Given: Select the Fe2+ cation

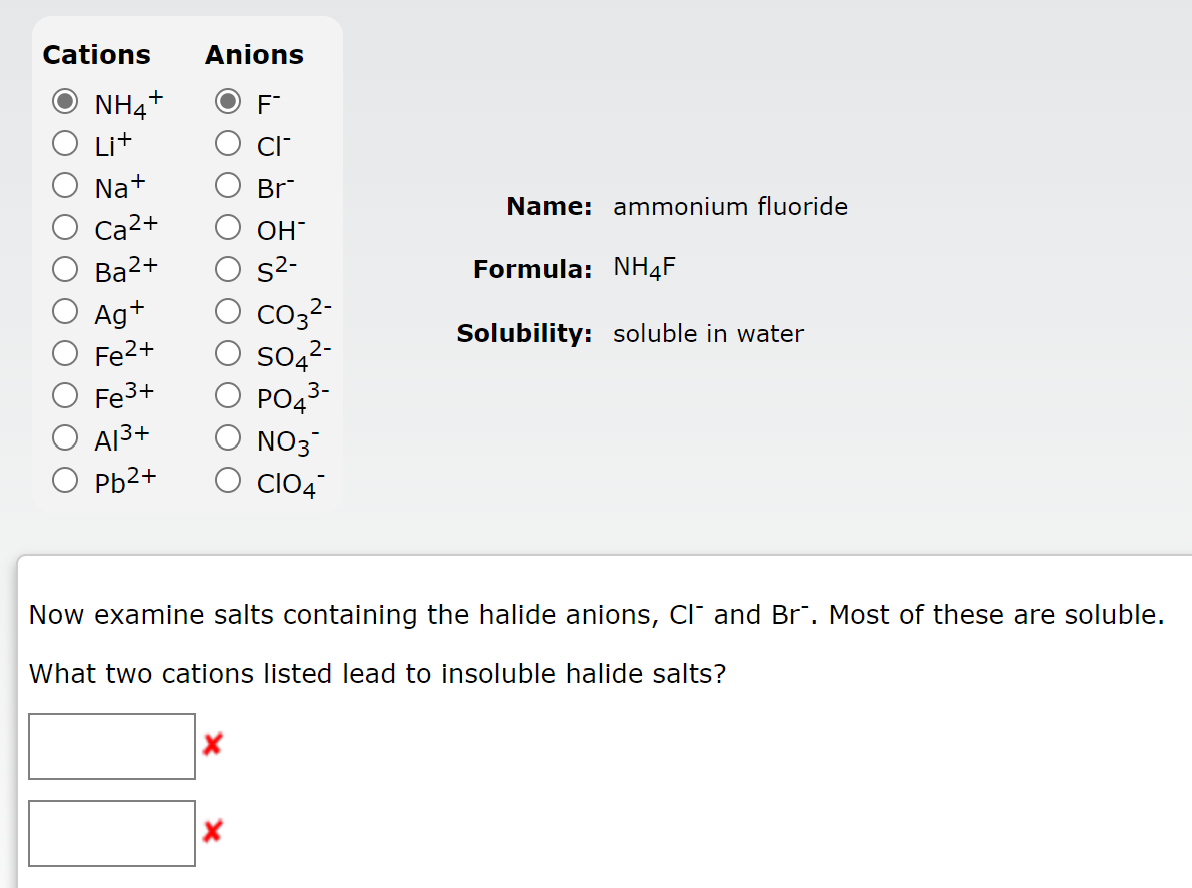Looking at the screenshot, I should tap(64, 353).
